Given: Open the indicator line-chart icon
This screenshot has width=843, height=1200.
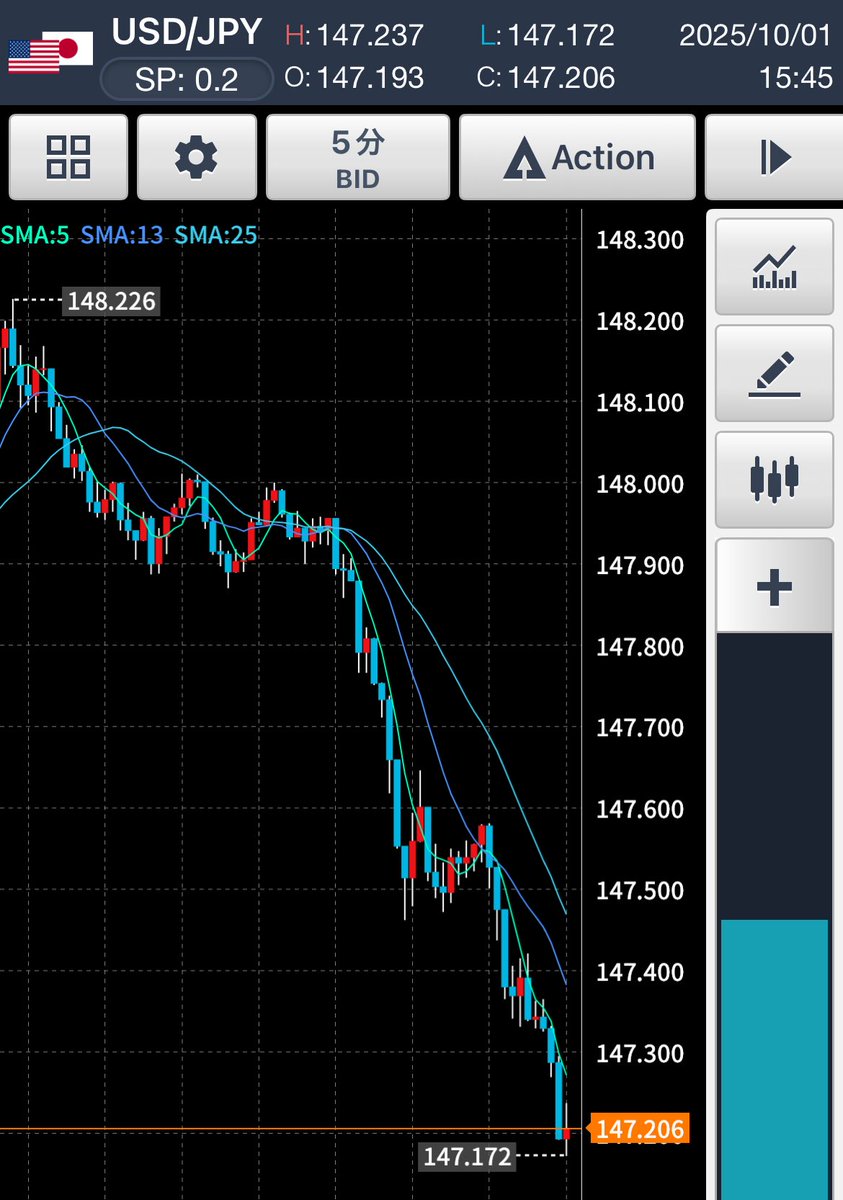Looking at the screenshot, I should coord(775,267).
